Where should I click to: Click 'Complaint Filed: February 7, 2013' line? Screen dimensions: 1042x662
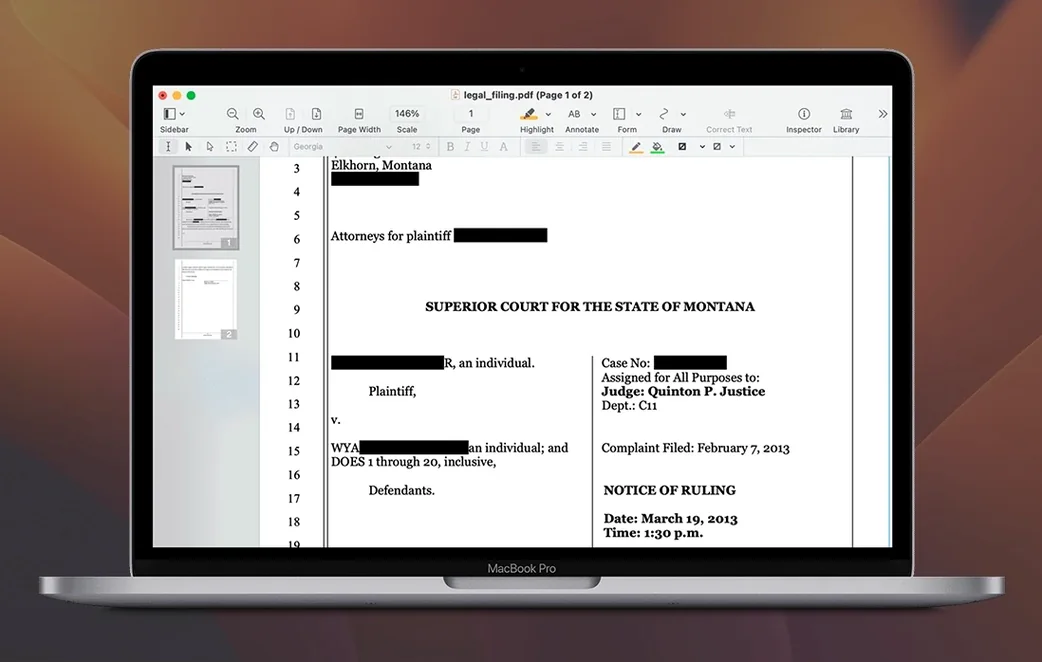tap(695, 448)
